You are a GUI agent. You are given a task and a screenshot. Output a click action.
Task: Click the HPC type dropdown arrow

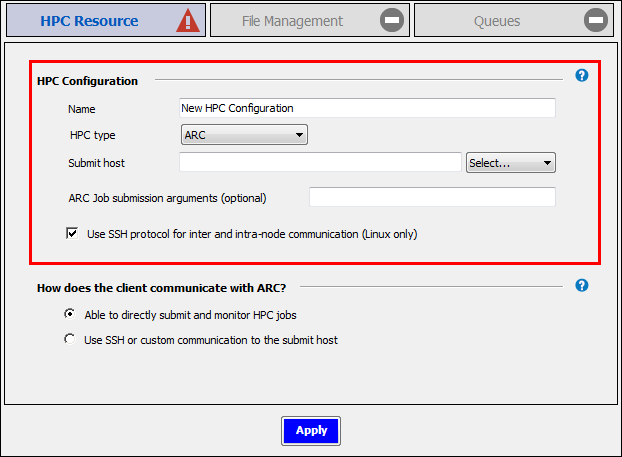299,135
